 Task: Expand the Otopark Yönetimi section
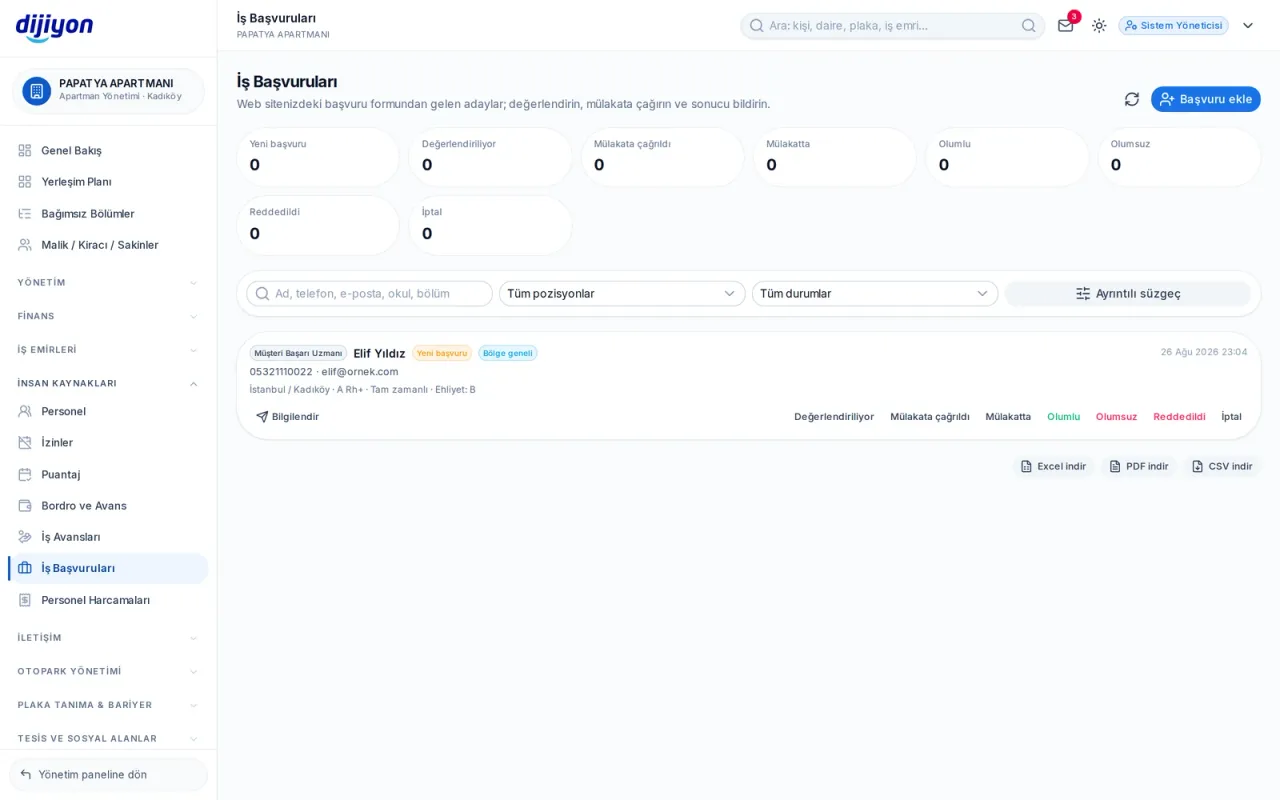point(108,671)
